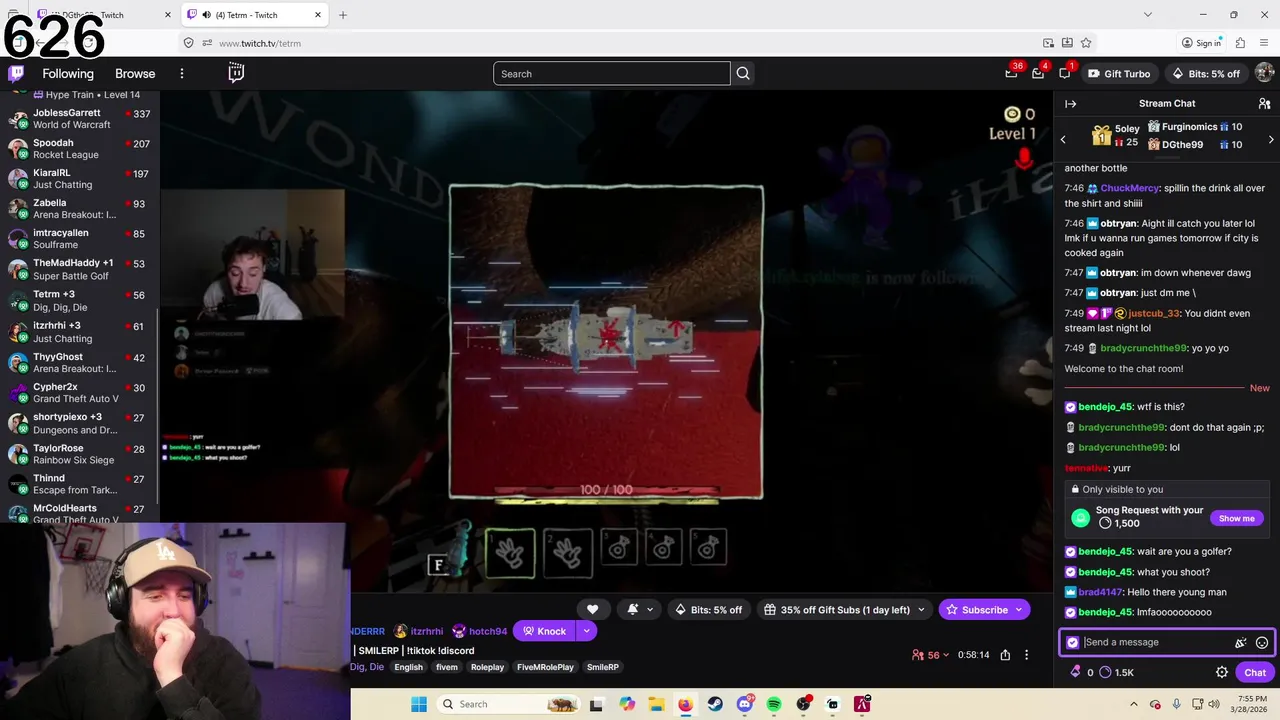Open the chat community users list
Screen dimensions: 1280x720
pos(1264,104)
